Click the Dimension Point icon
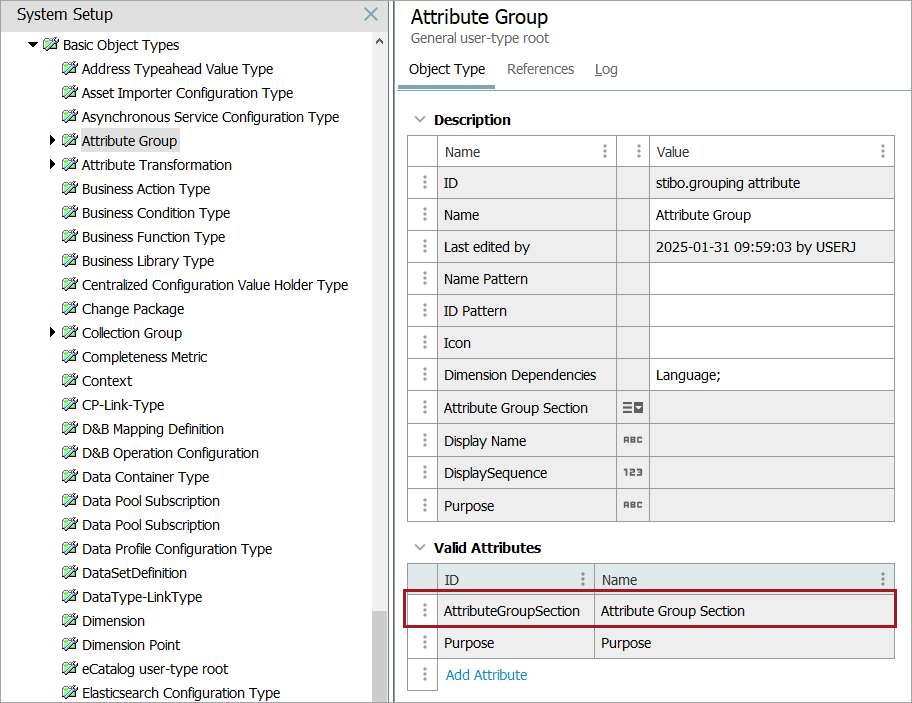This screenshot has height=703, width=912. [x=70, y=644]
